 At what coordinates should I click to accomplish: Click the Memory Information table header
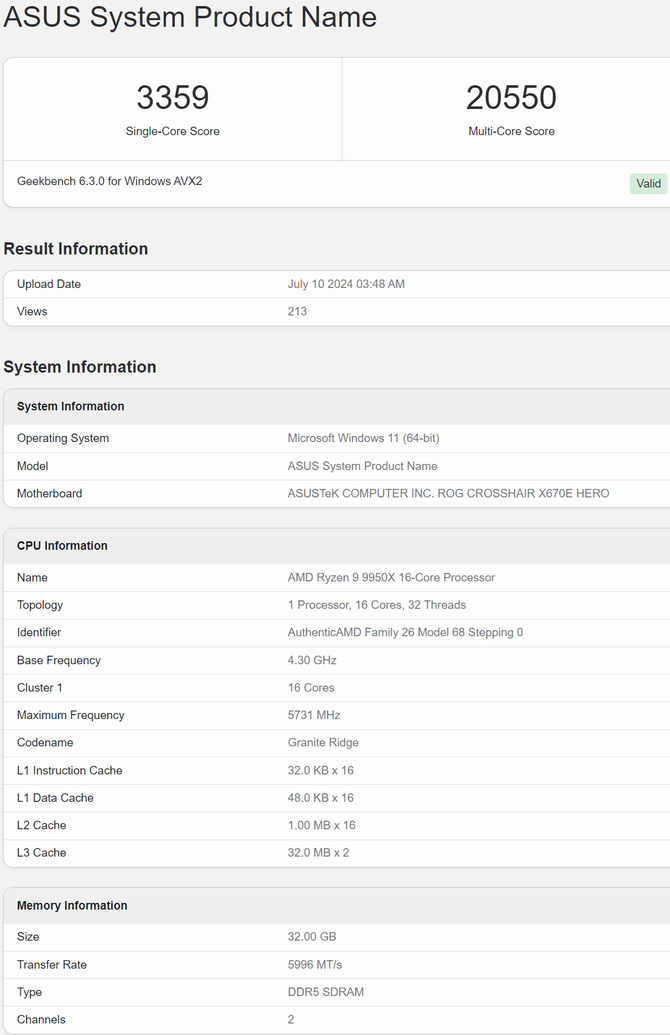[72, 906]
